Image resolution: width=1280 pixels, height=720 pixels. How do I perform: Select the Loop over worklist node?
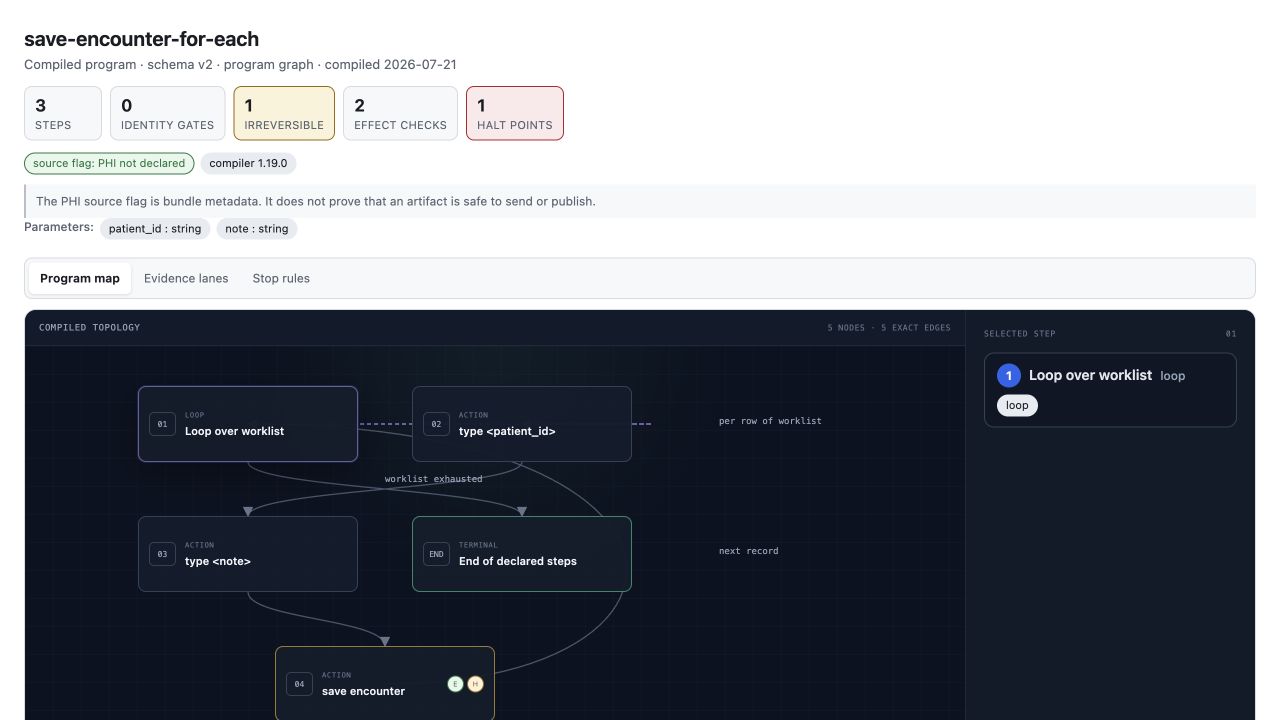pos(248,424)
